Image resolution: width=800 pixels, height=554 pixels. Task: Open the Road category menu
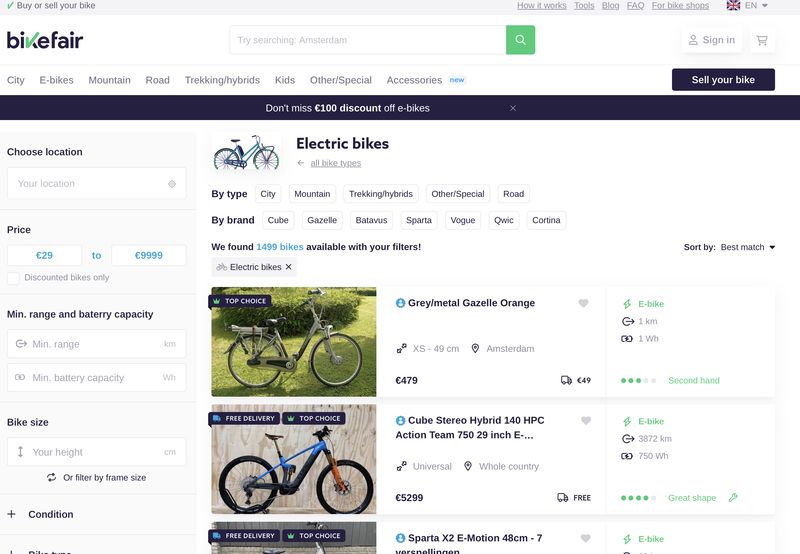tap(158, 80)
